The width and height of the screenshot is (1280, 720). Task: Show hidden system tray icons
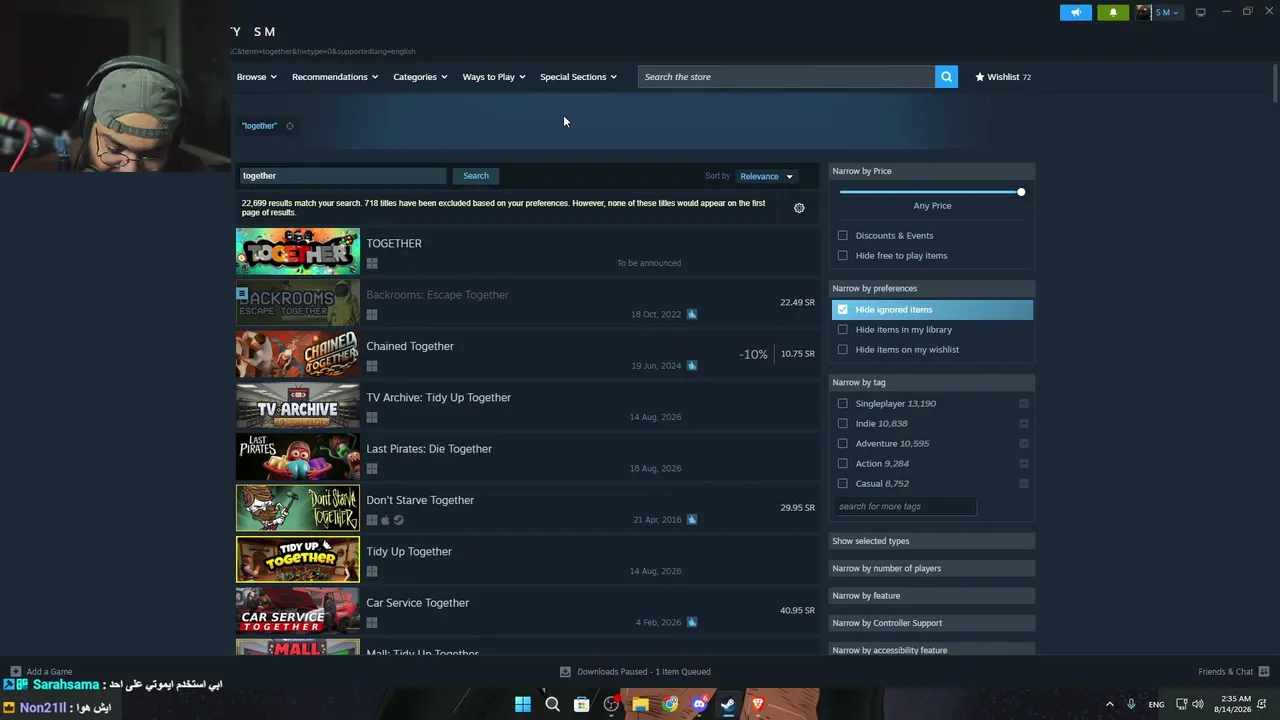point(1109,704)
